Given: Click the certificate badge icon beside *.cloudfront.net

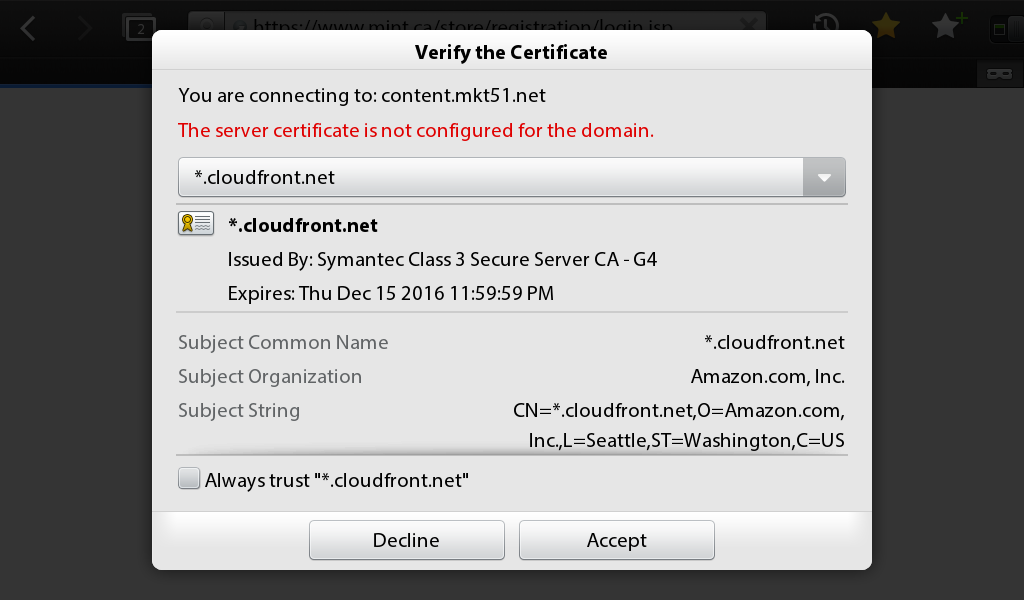Looking at the screenshot, I should (196, 223).
